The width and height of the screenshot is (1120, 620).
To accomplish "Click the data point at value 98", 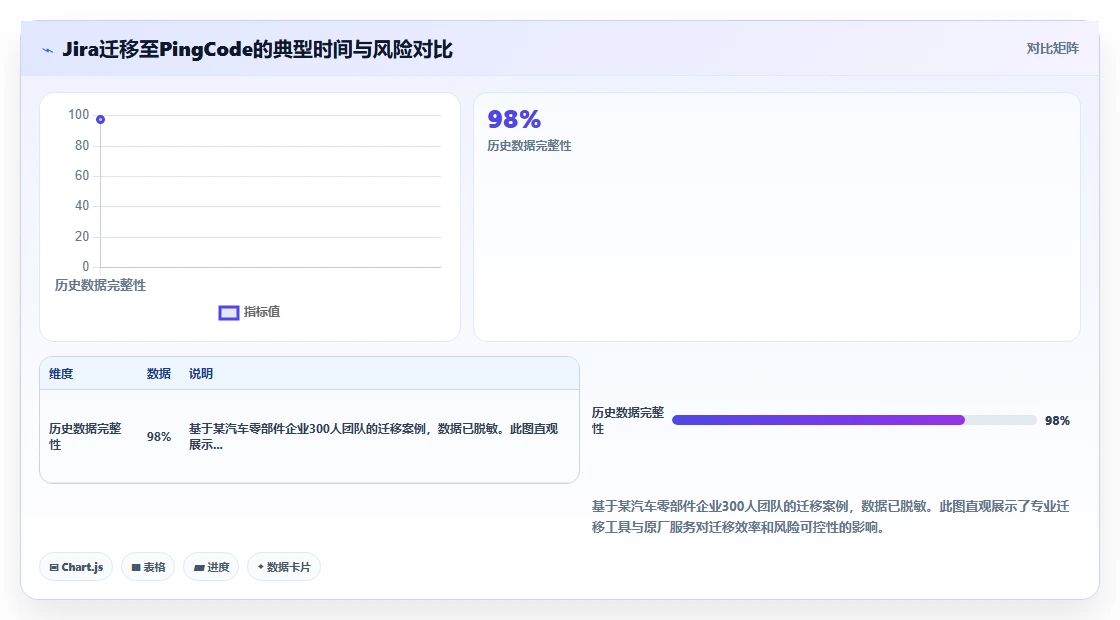I will [101, 119].
